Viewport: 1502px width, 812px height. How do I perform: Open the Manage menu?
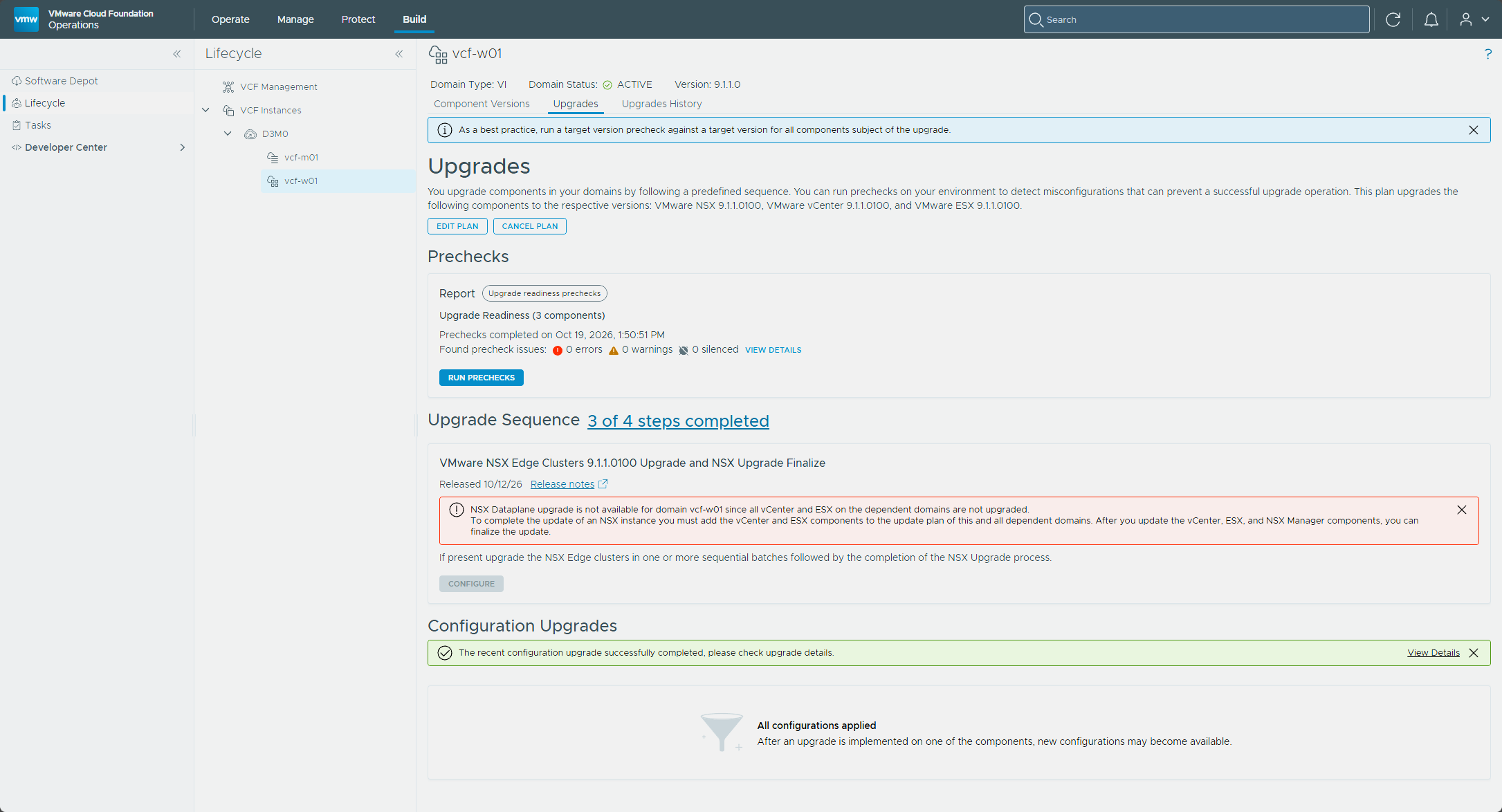(x=295, y=19)
